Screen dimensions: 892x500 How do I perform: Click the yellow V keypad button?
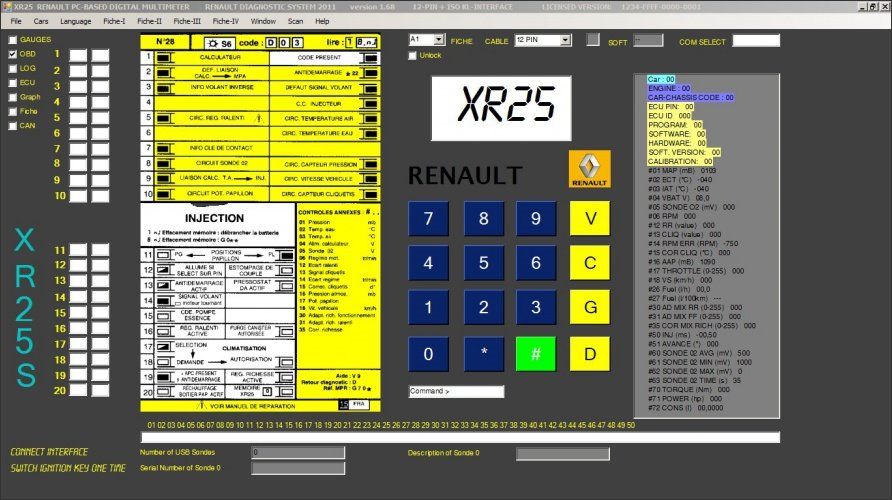pyautogui.click(x=590, y=218)
